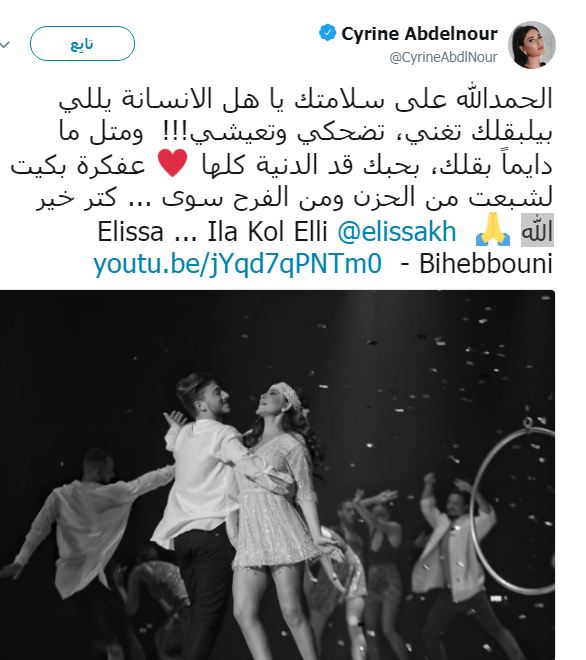Click the @CyrineAbdlNour handle
The image size is (586, 660).
[x=443, y=57]
